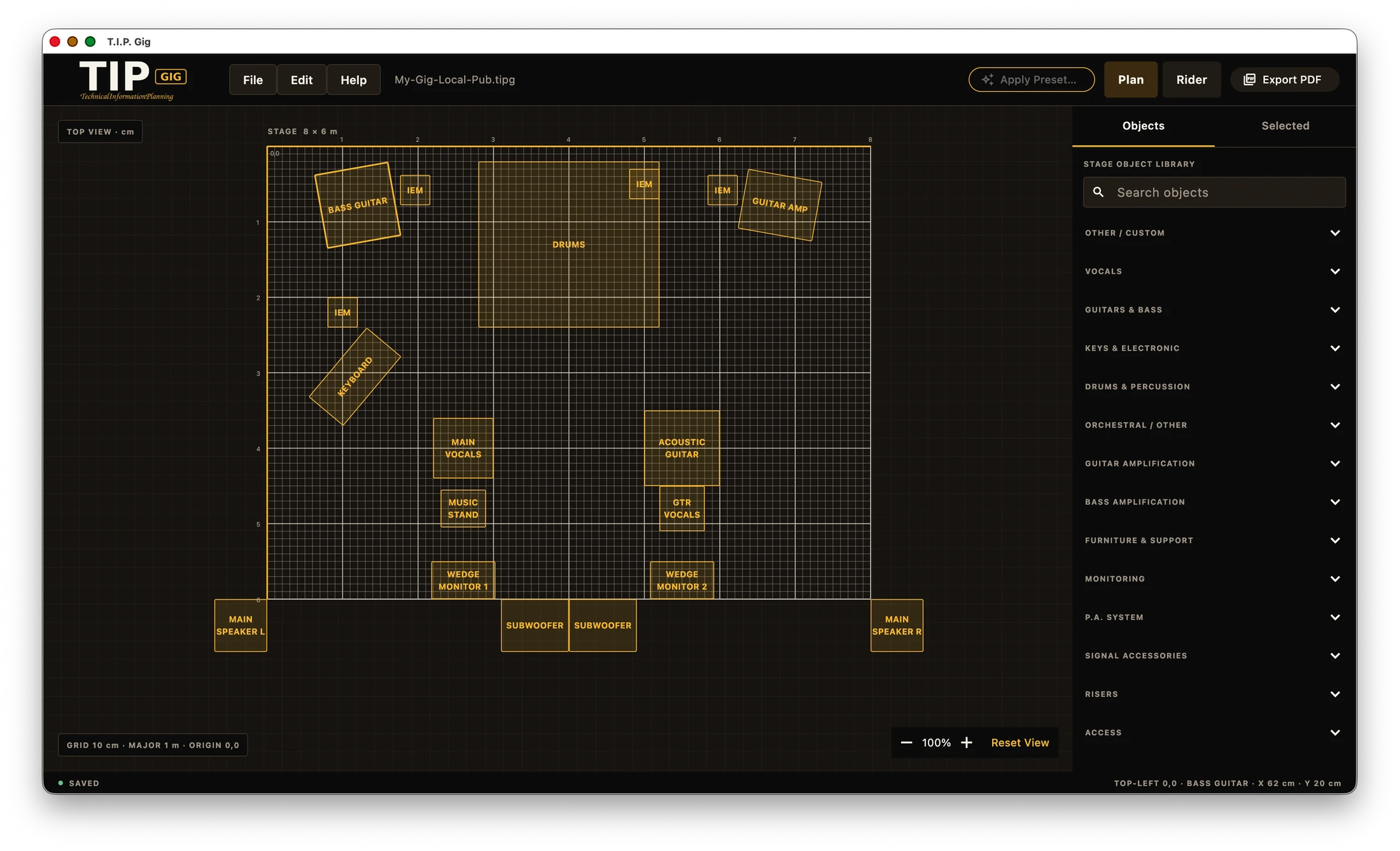Select the Wedge Monitor 1 object
Viewport: 1400px width, 851px height.
(463, 580)
